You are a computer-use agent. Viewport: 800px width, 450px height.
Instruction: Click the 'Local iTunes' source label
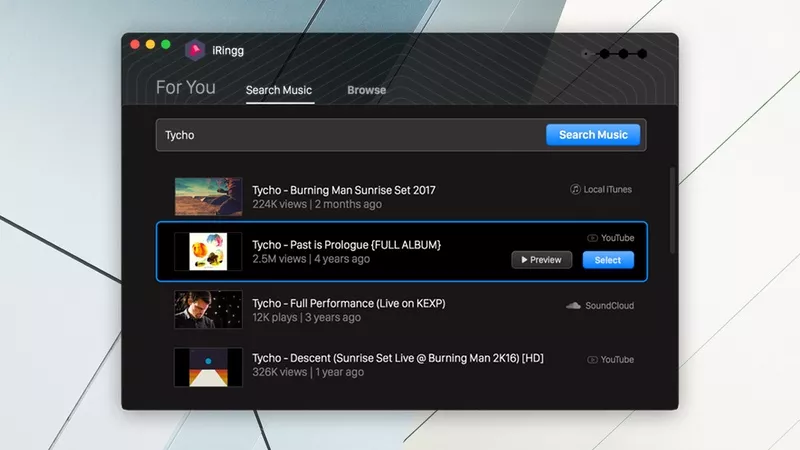coord(608,189)
